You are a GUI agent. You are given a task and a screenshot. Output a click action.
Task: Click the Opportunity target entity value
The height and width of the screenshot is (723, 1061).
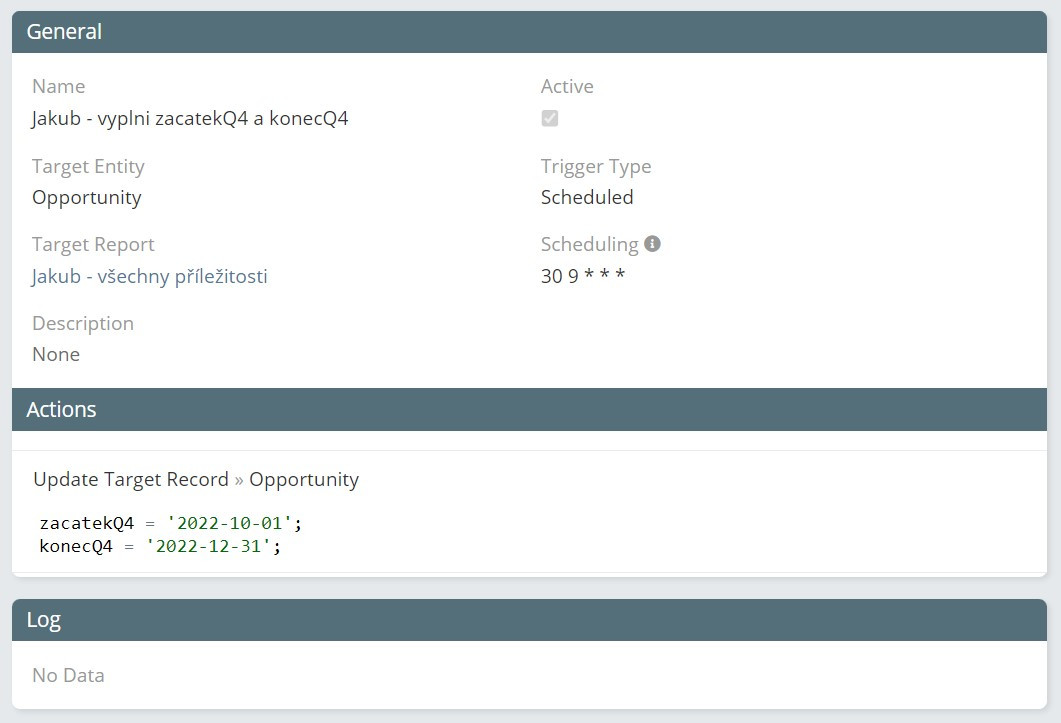tap(87, 197)
